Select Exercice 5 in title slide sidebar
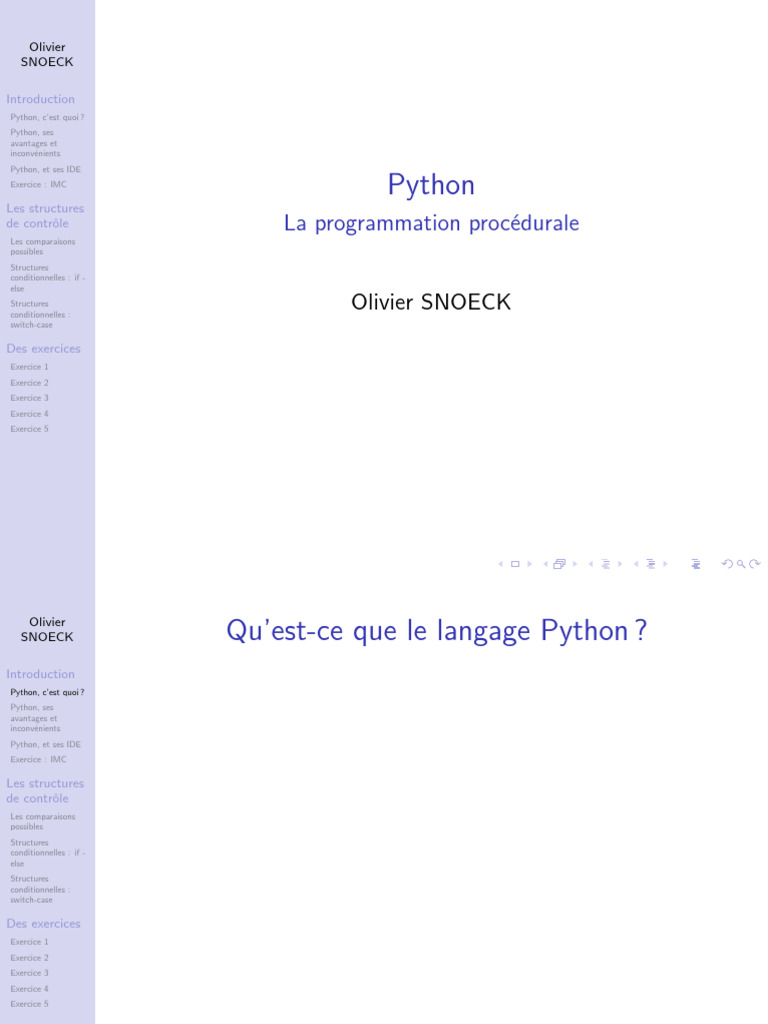This screenshot has height=1024, width=768. 29,429
